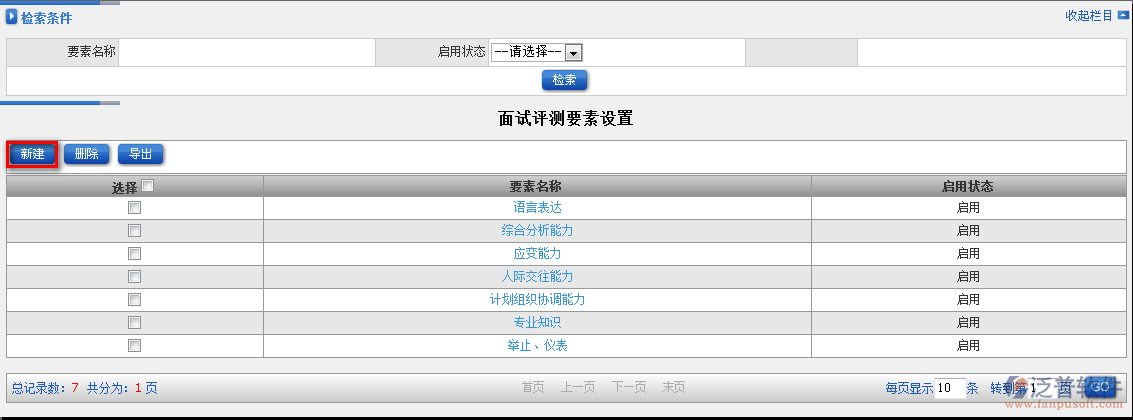Click the 收起栏目 link text
This screenshot has width=1133, height=420.
pos(1088,15)
